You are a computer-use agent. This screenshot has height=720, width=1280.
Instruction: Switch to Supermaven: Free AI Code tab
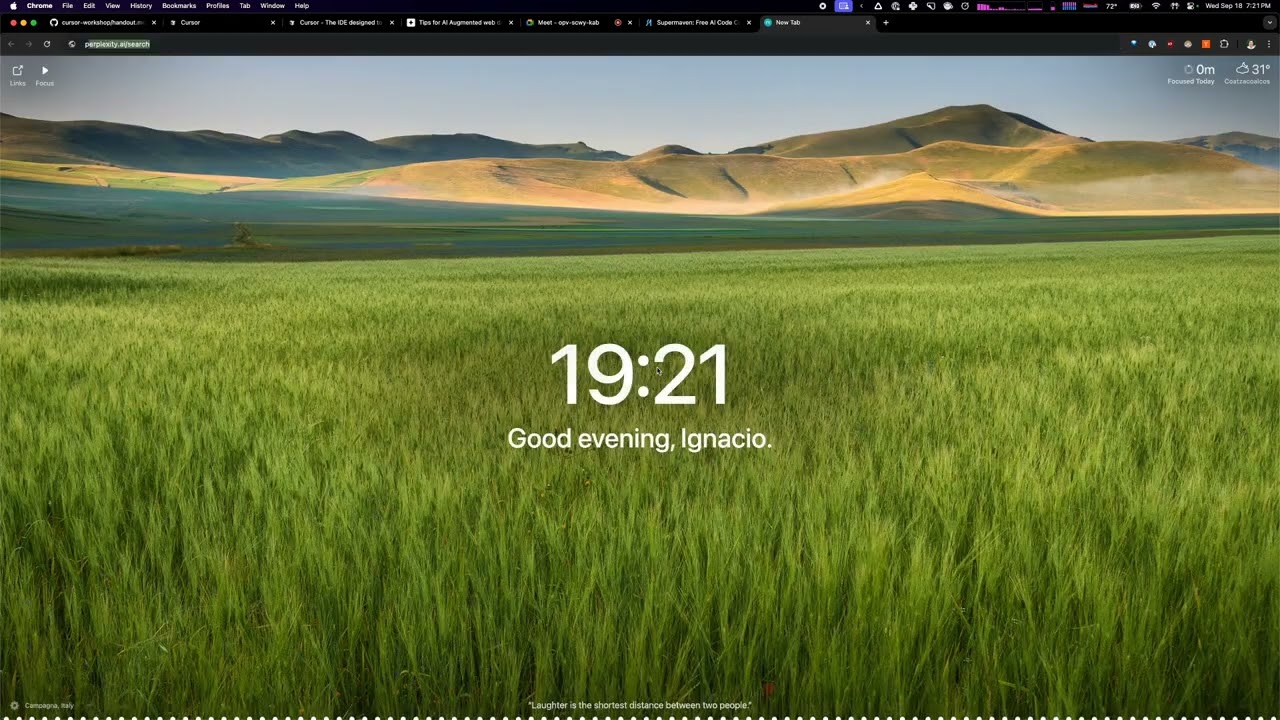[697, 22]
